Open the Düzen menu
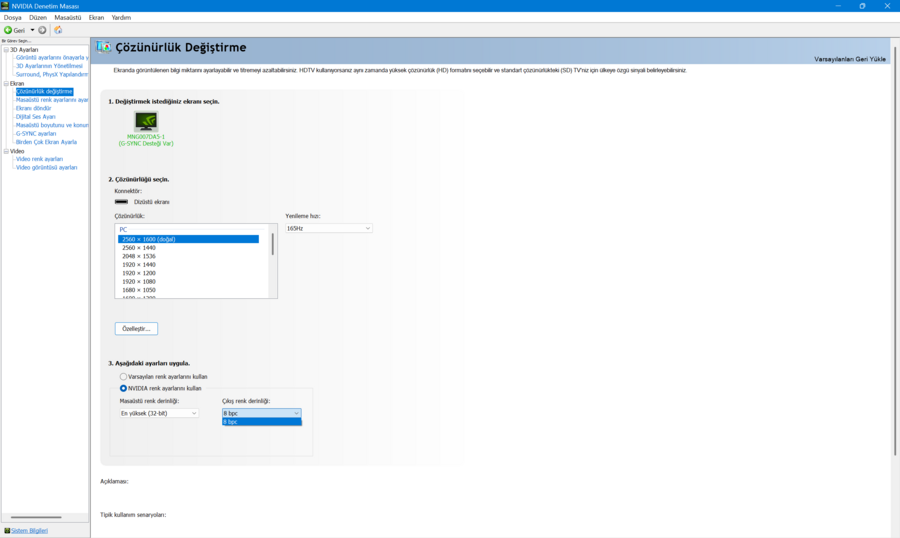 pos(38,18)
